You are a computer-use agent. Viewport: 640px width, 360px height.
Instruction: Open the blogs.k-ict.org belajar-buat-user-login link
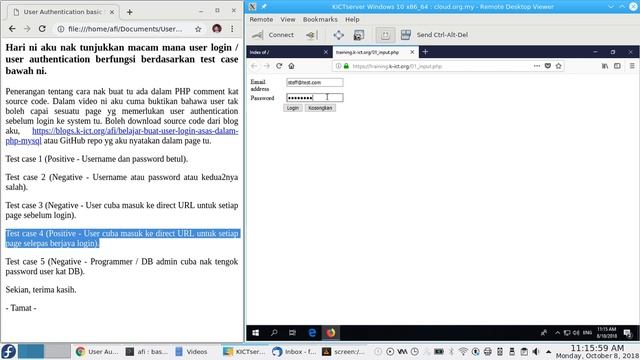(122, 136)
